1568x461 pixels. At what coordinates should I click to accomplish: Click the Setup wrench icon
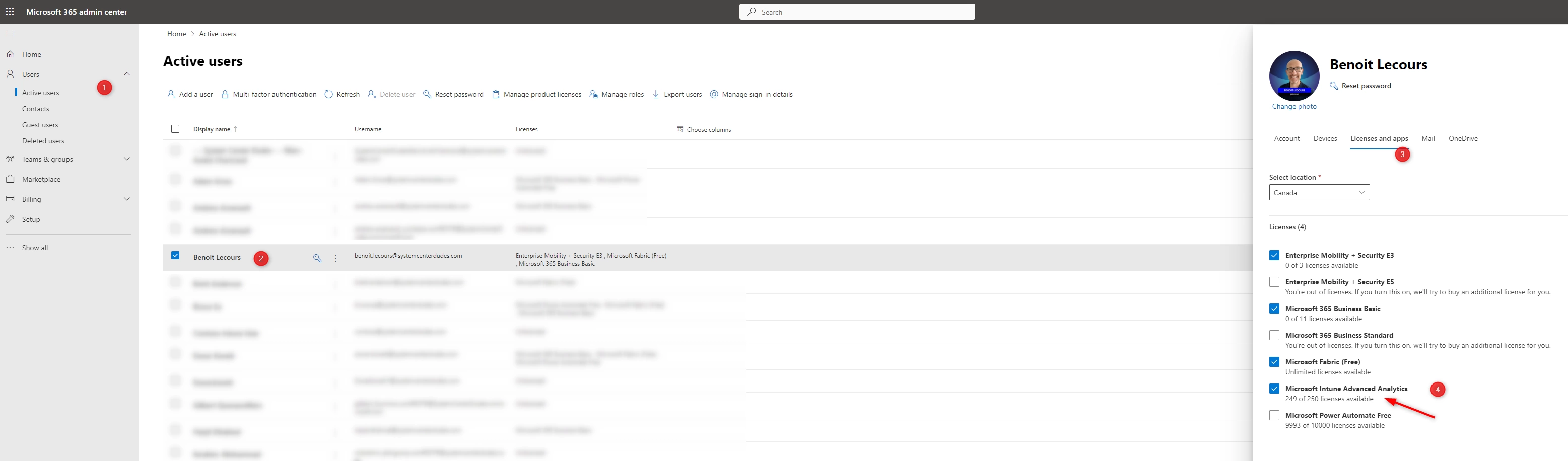[x=11, y=219]
